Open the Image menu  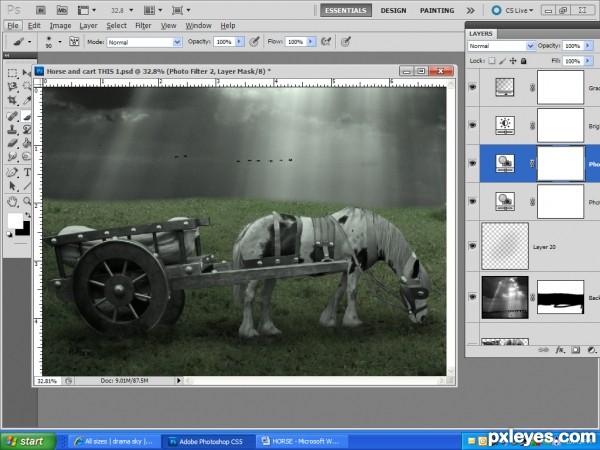60,26
